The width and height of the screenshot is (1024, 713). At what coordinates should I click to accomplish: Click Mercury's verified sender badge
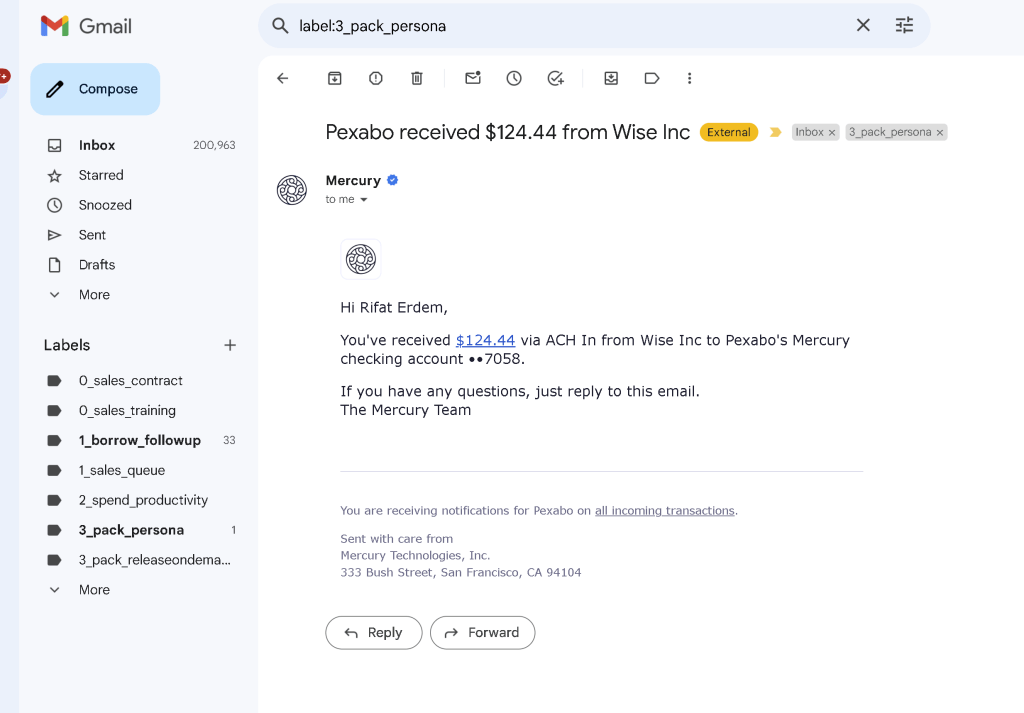pyautogui.click(x=392, y=180)
